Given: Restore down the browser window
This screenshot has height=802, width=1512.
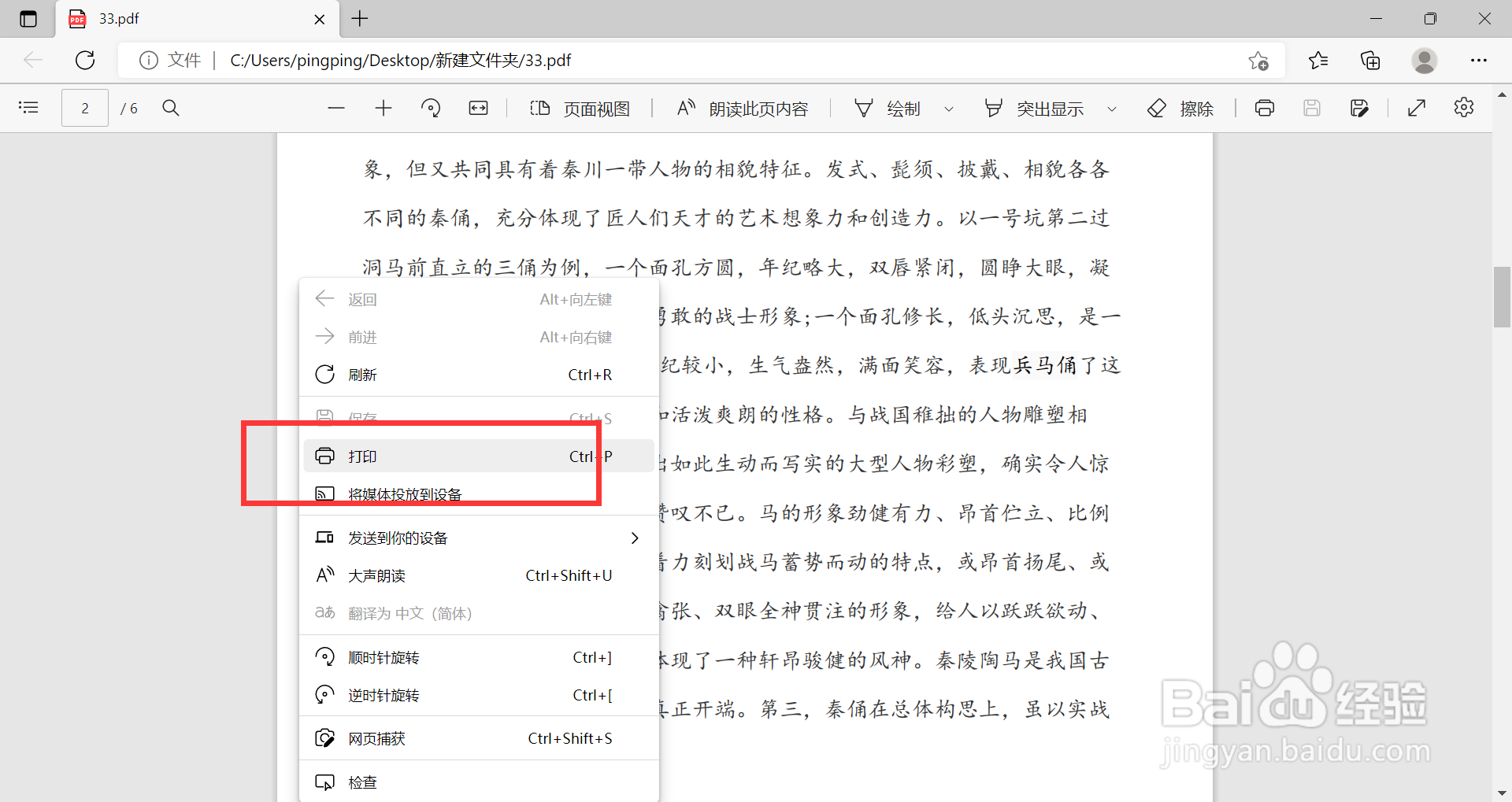Looking at the screenshot, I should pos(1430,19).
